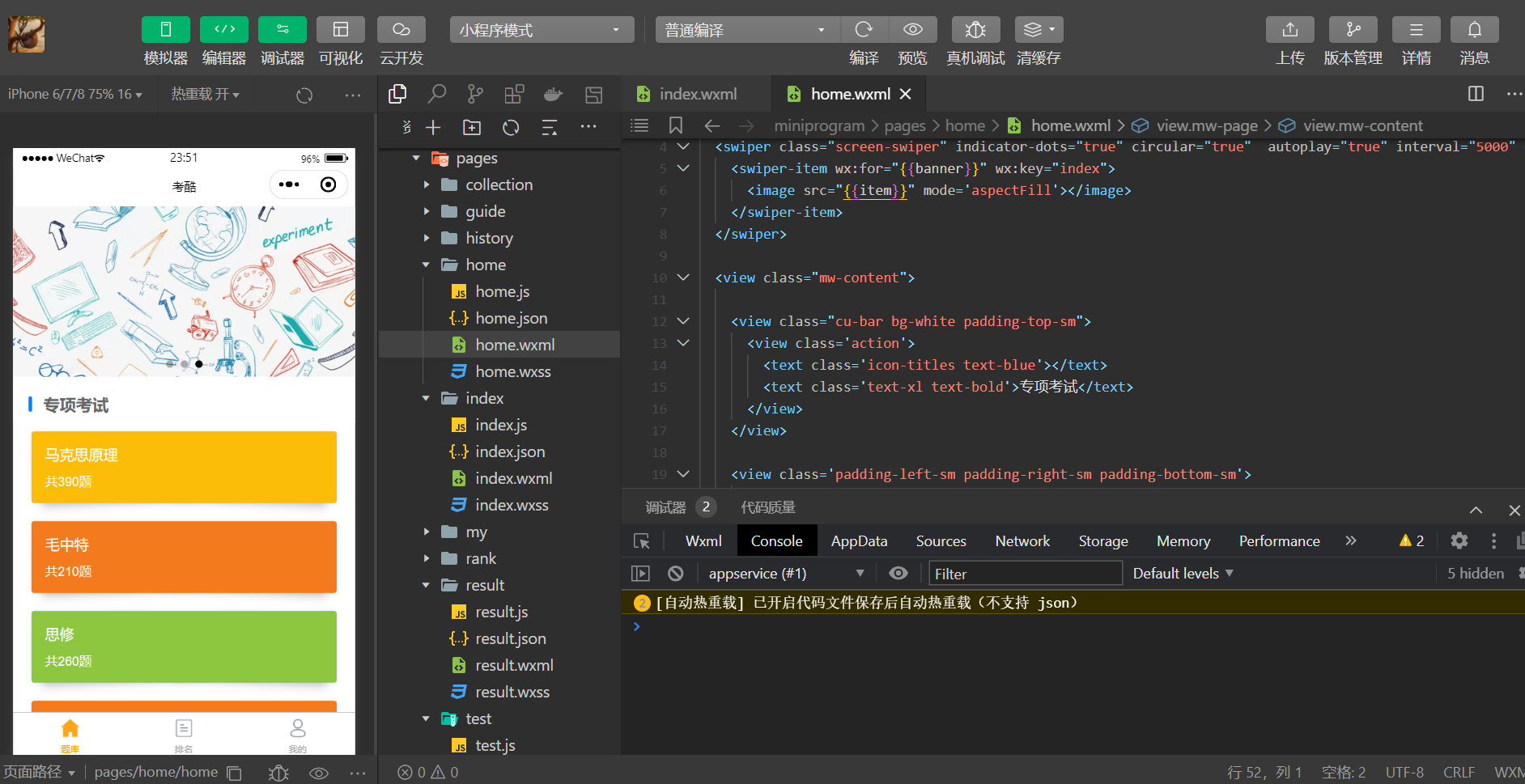Open the 马克思原理 exam card

[184, 467]
